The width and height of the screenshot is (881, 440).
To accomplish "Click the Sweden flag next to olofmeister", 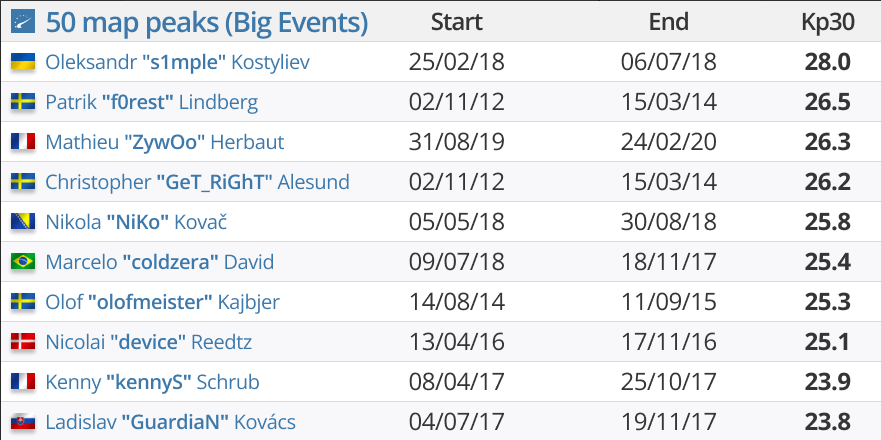I will pyautogui.click(x=23, y=302).
